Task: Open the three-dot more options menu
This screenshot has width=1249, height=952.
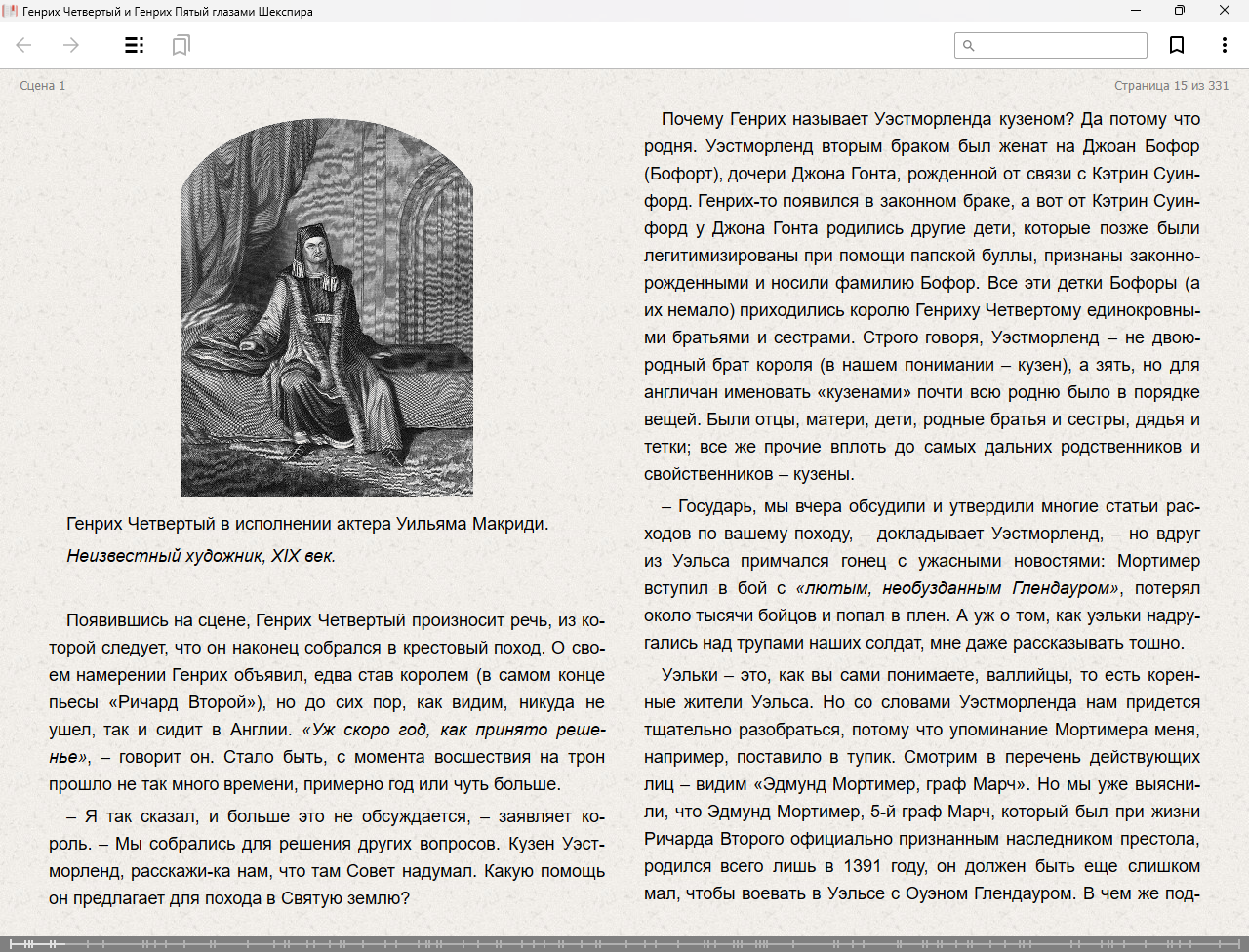Action: 1224,45
